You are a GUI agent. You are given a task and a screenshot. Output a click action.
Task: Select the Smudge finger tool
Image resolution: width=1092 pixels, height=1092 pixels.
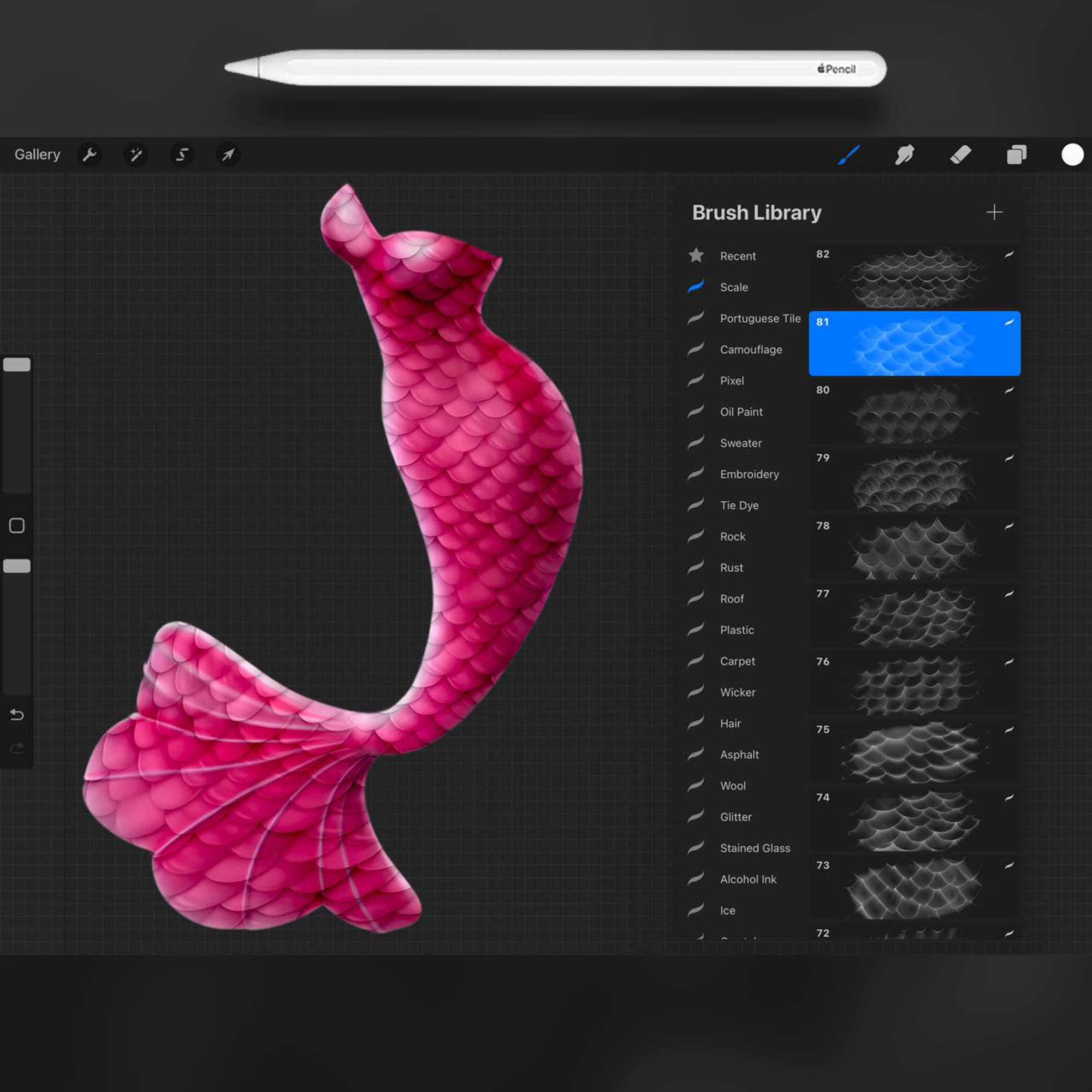tap(904, 155)
